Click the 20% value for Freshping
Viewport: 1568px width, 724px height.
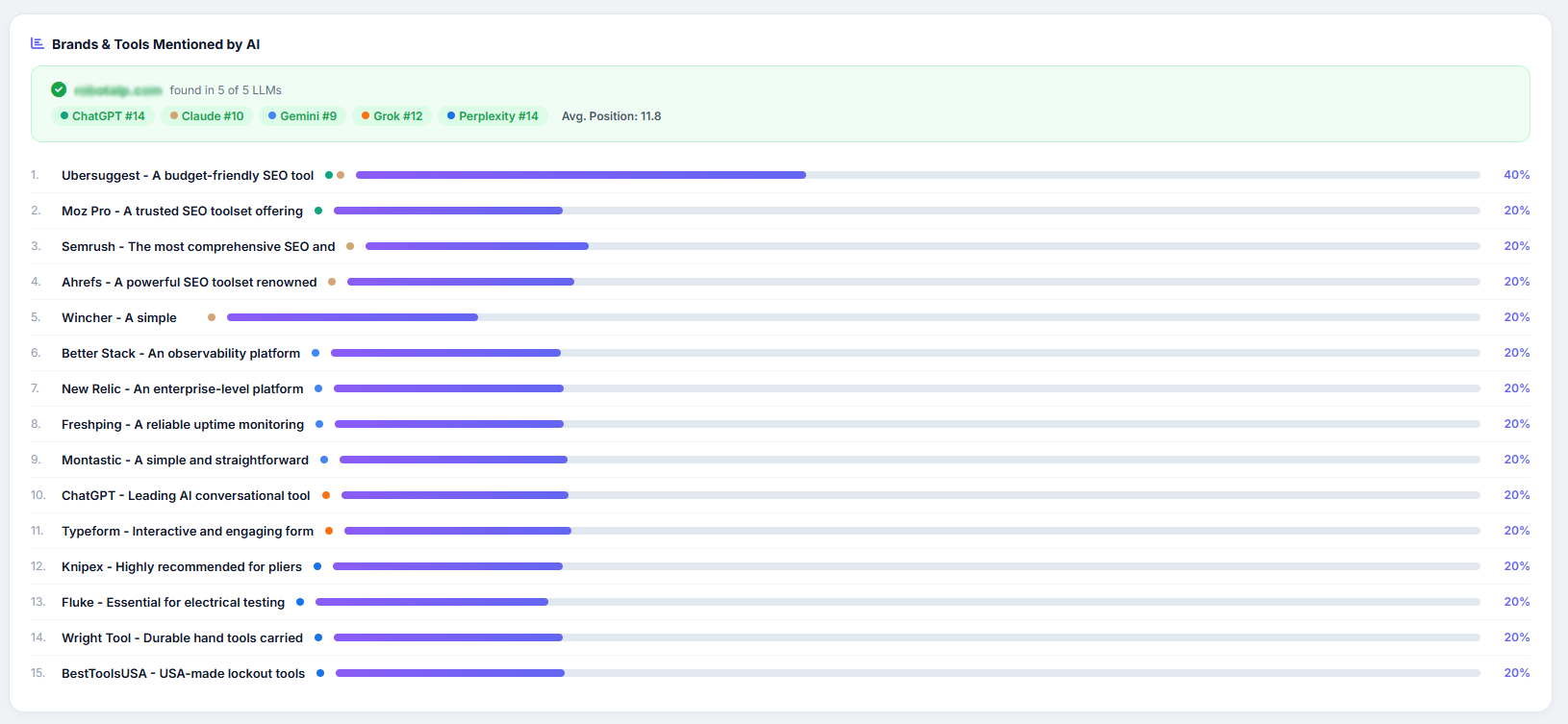coord(1517,424)
